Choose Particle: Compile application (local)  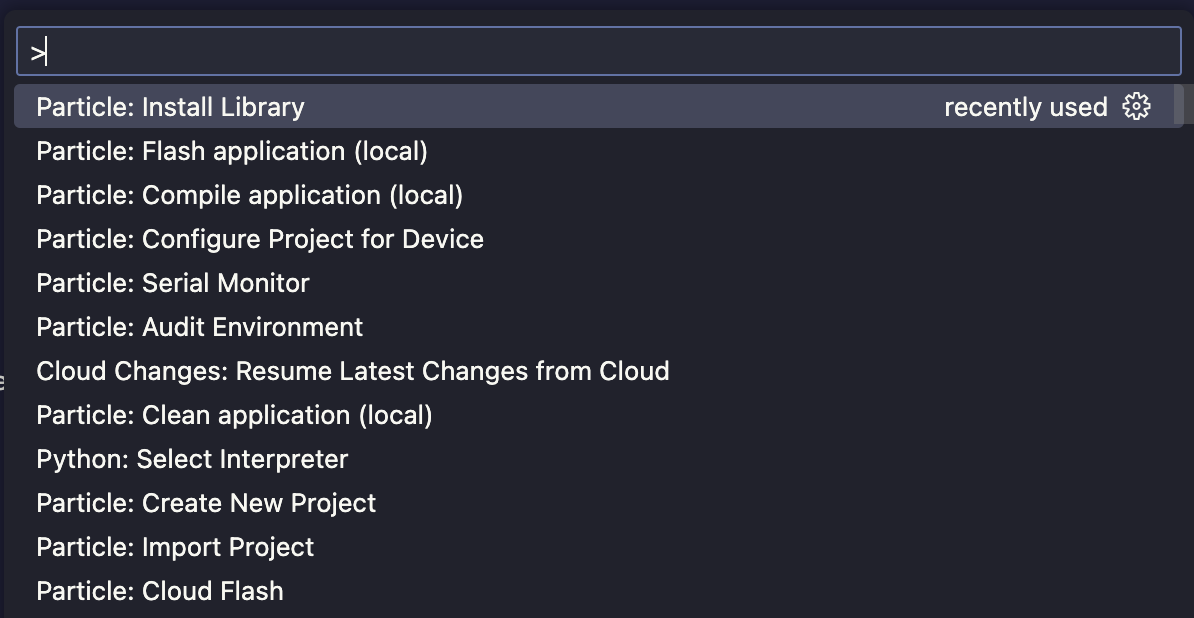pyautogui.click(x=249, y=195)
